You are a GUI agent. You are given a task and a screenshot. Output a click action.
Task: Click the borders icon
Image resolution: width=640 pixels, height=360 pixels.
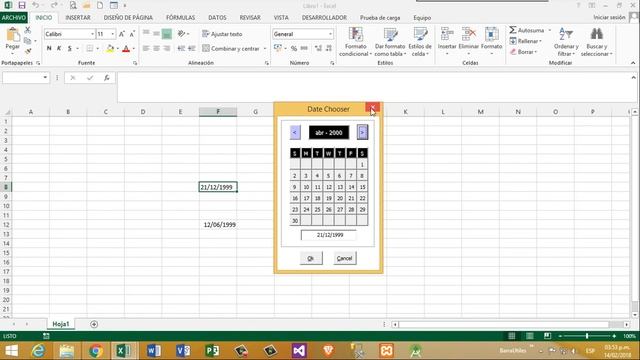90,49
